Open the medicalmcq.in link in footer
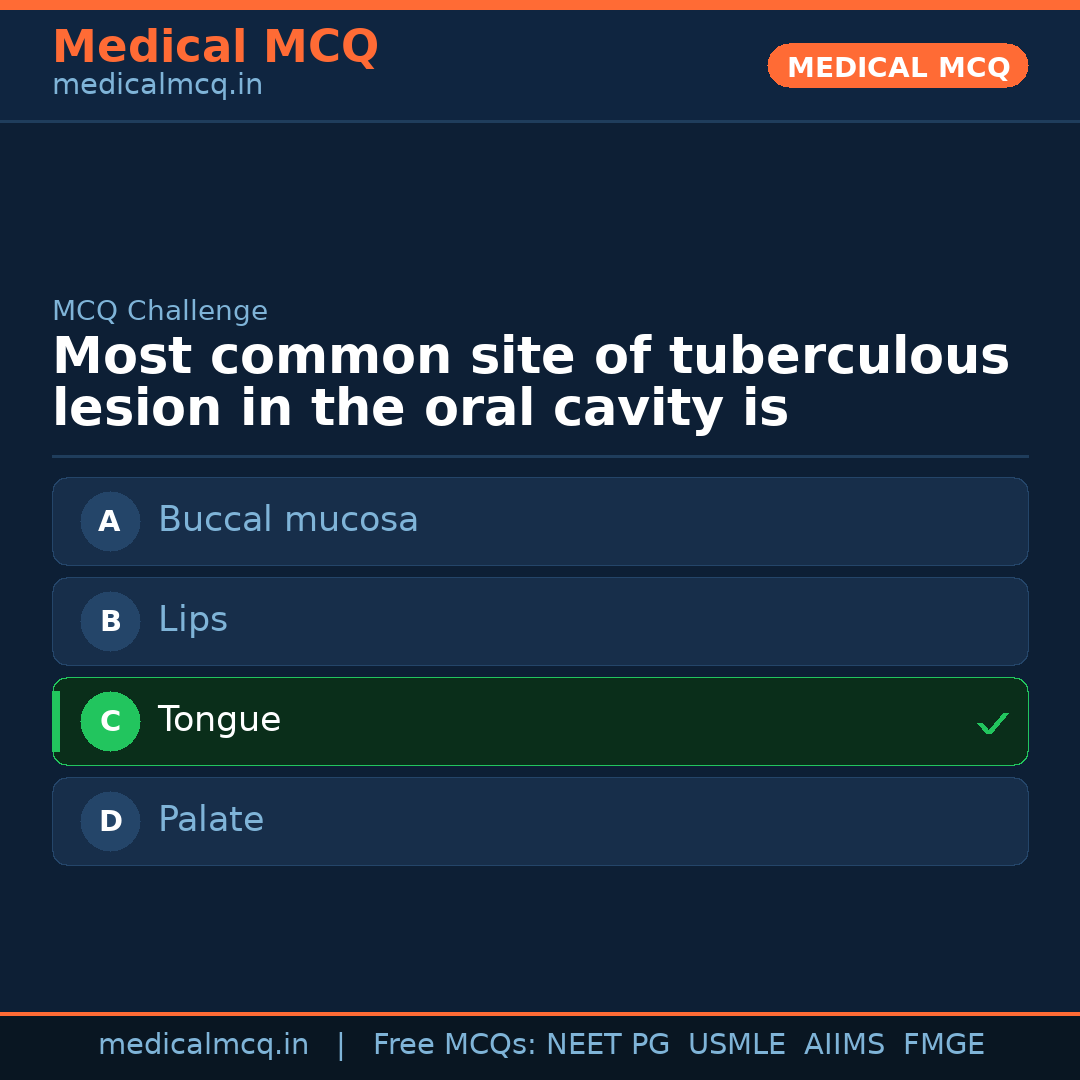1080x1080 pixels. 203,1045
